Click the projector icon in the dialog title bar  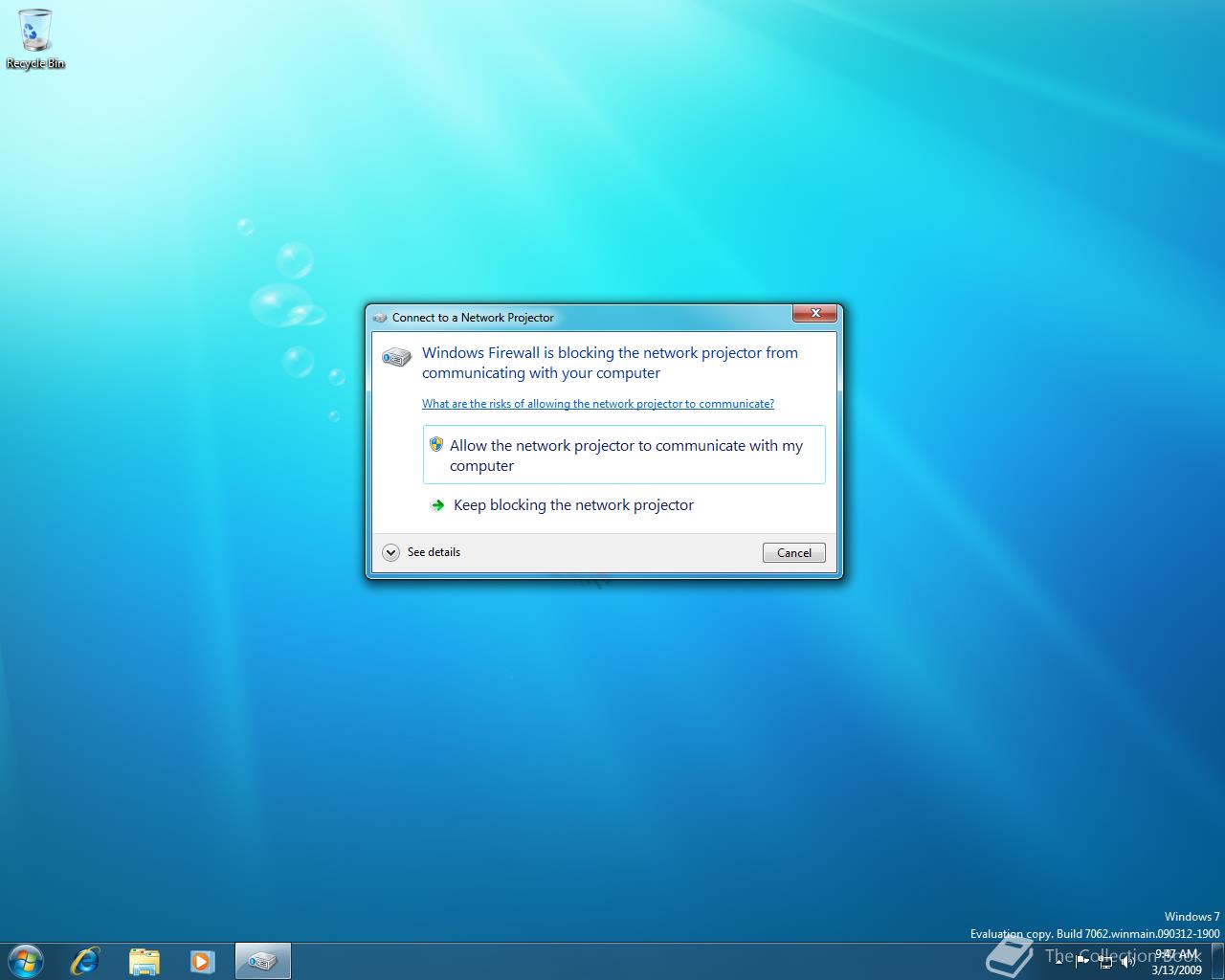tap(380, 318)
